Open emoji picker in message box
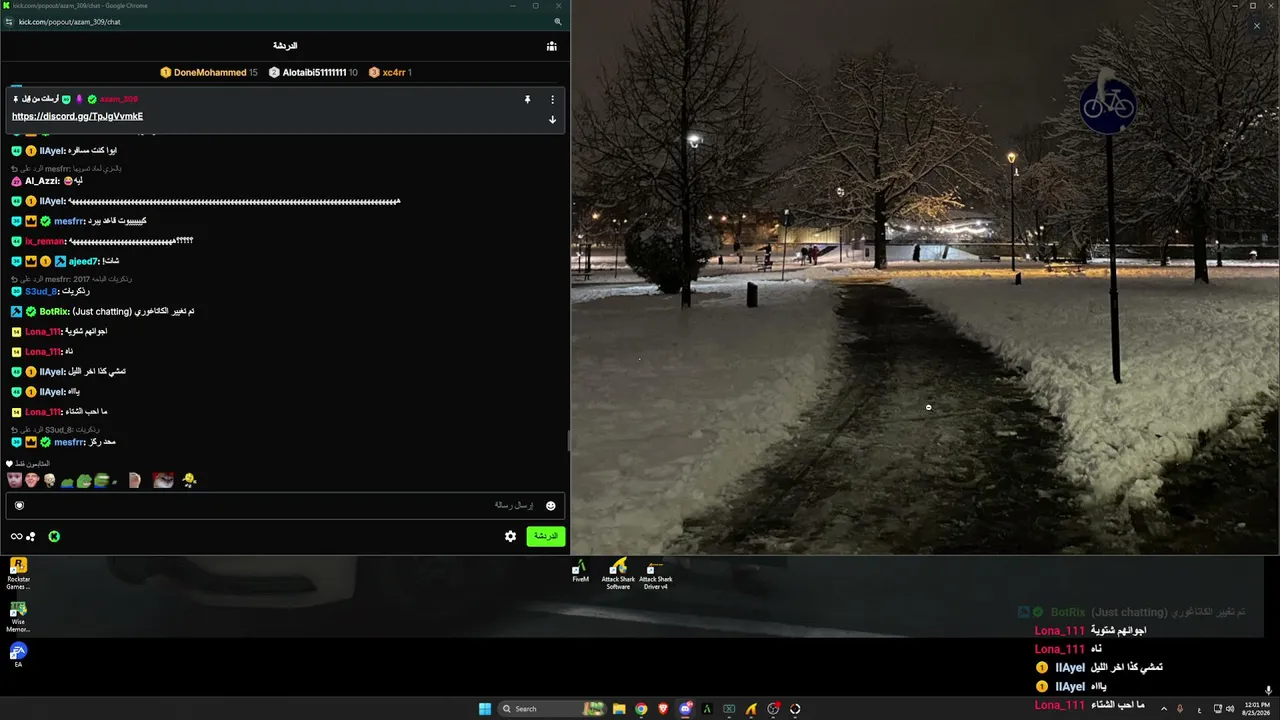The image size is (1280, 720). pos(550,506)
